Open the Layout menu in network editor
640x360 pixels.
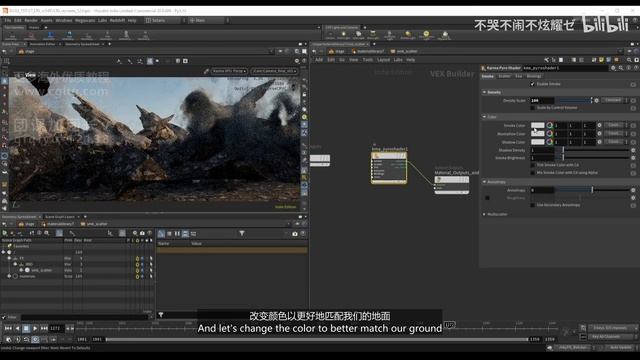383,60
